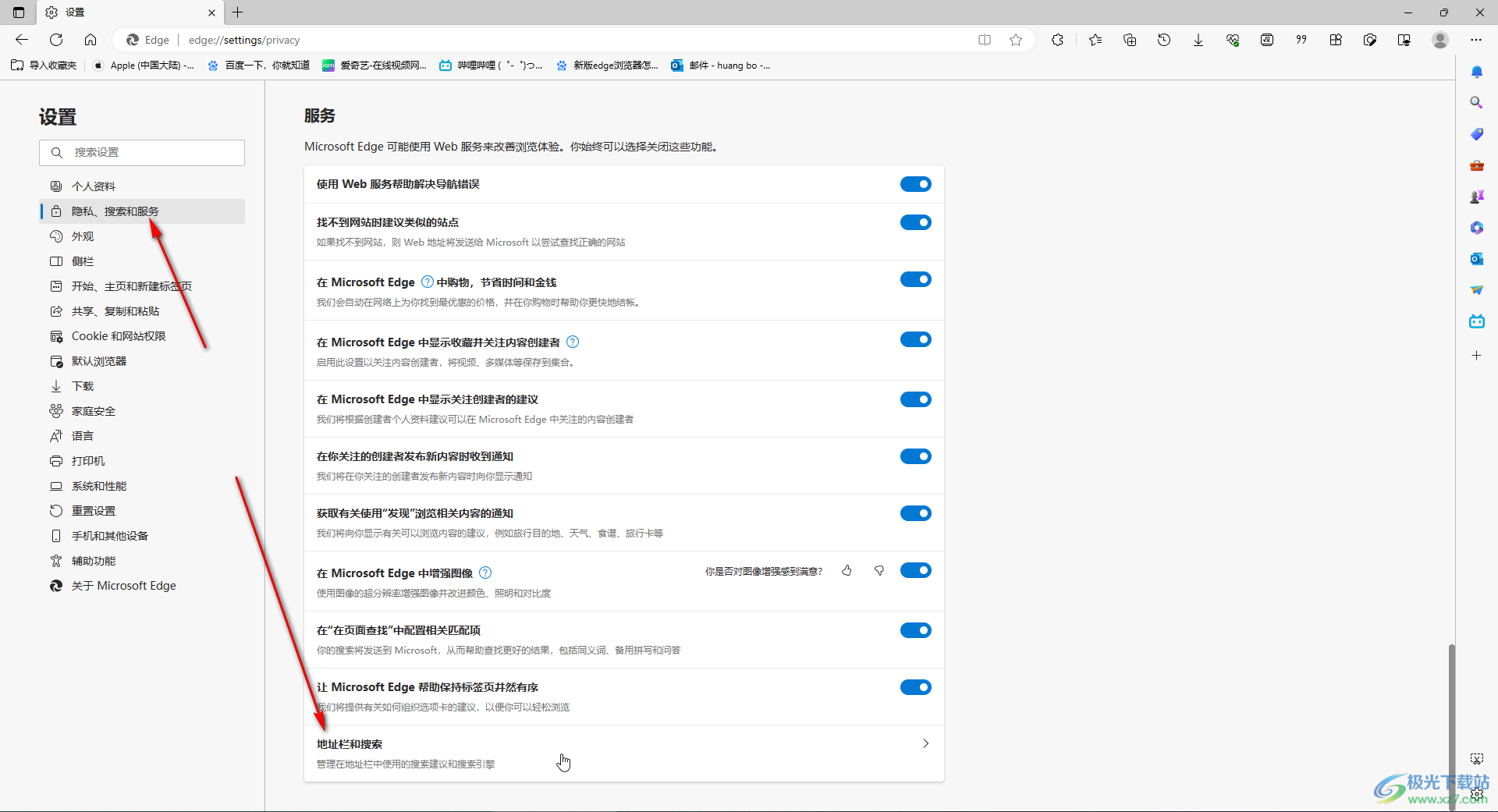Open 百度一下，你就知道 bookmark
This screenshot has width=1498, height=812.
258,66
